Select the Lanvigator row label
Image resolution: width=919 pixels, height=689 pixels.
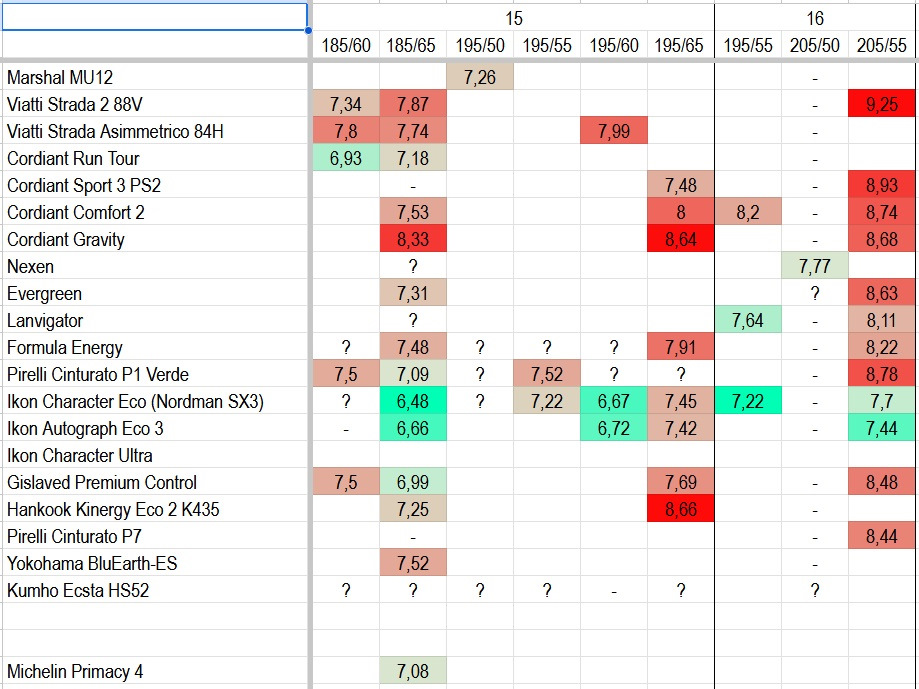pos(45,320)
